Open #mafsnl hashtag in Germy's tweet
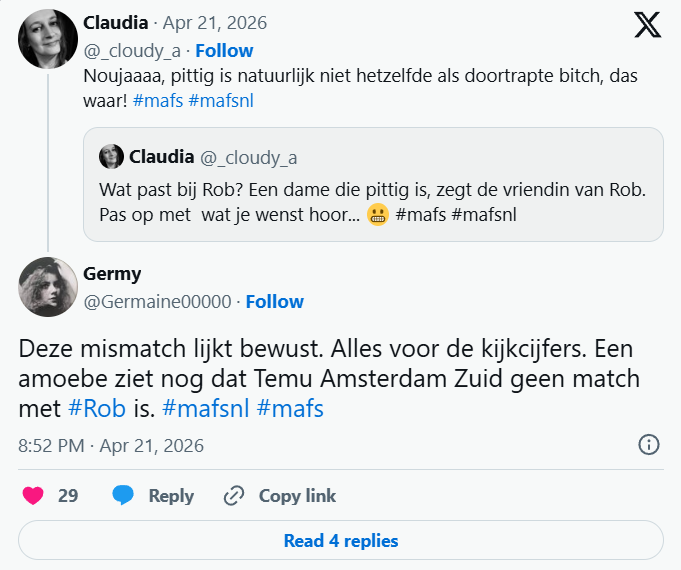 (x=205, y=408)
